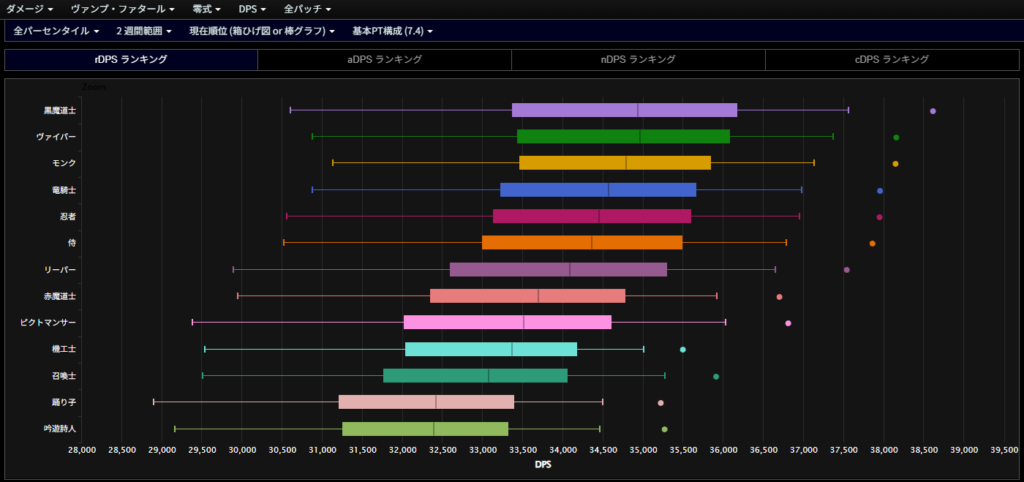This screenshot has width=1024, height=482.
Task: Open the 2週間範囲 time range dropdown
Action: click(144, 31)
